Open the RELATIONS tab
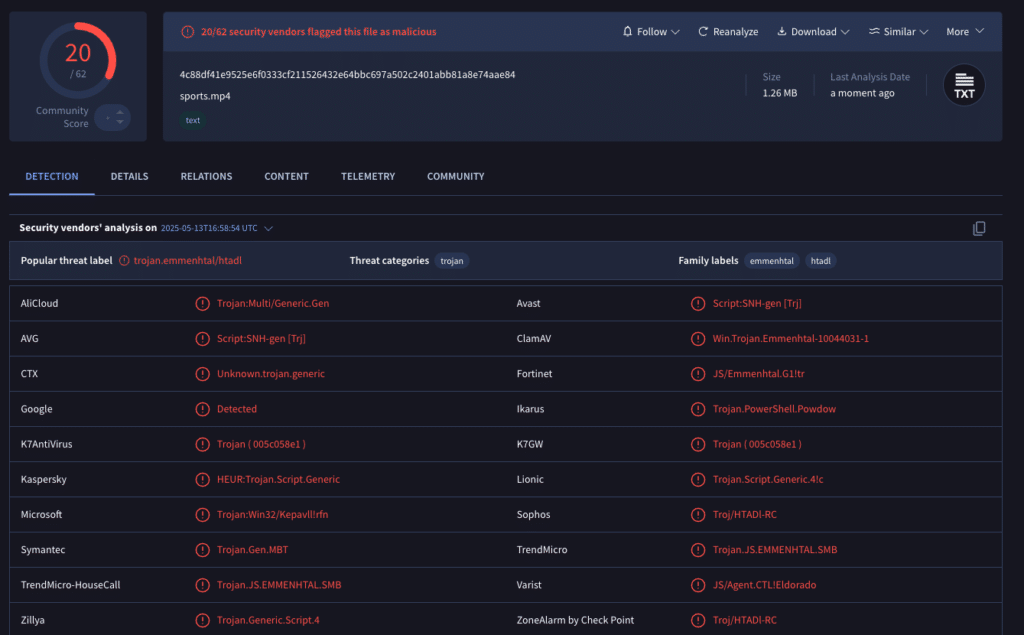This screenshot has width=1024, height=635. coord(206,176)
